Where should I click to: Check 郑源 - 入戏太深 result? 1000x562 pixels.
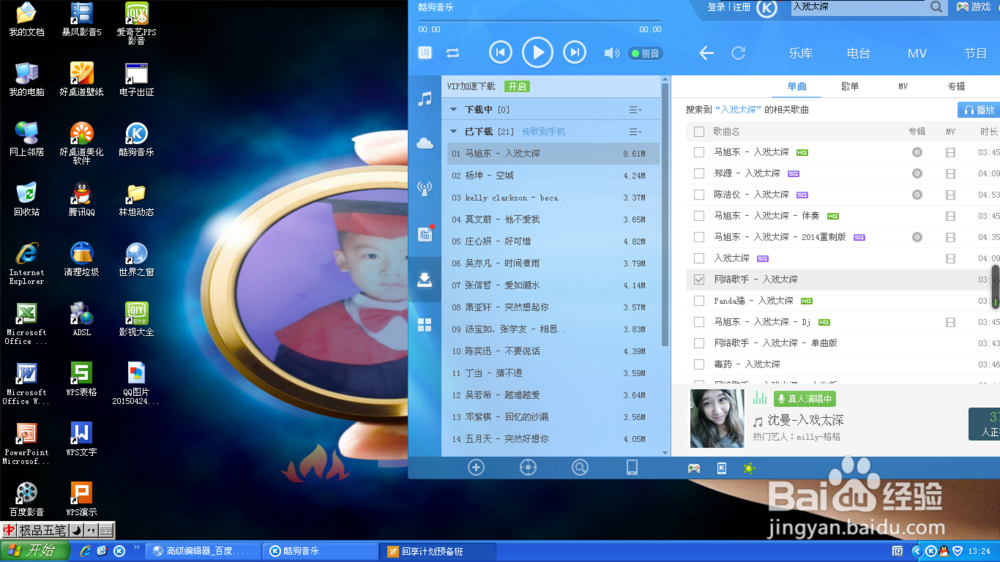tap(699, 174)
